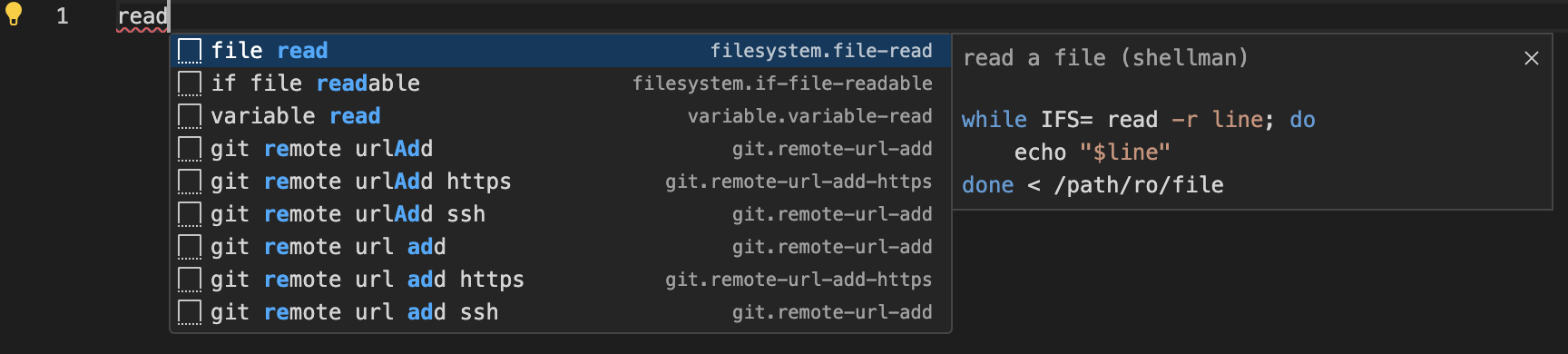The width and height of the screenshot is (1568, 354).
Task: Click snippet icon beside 'if file readable'
Action: point(189,84)
